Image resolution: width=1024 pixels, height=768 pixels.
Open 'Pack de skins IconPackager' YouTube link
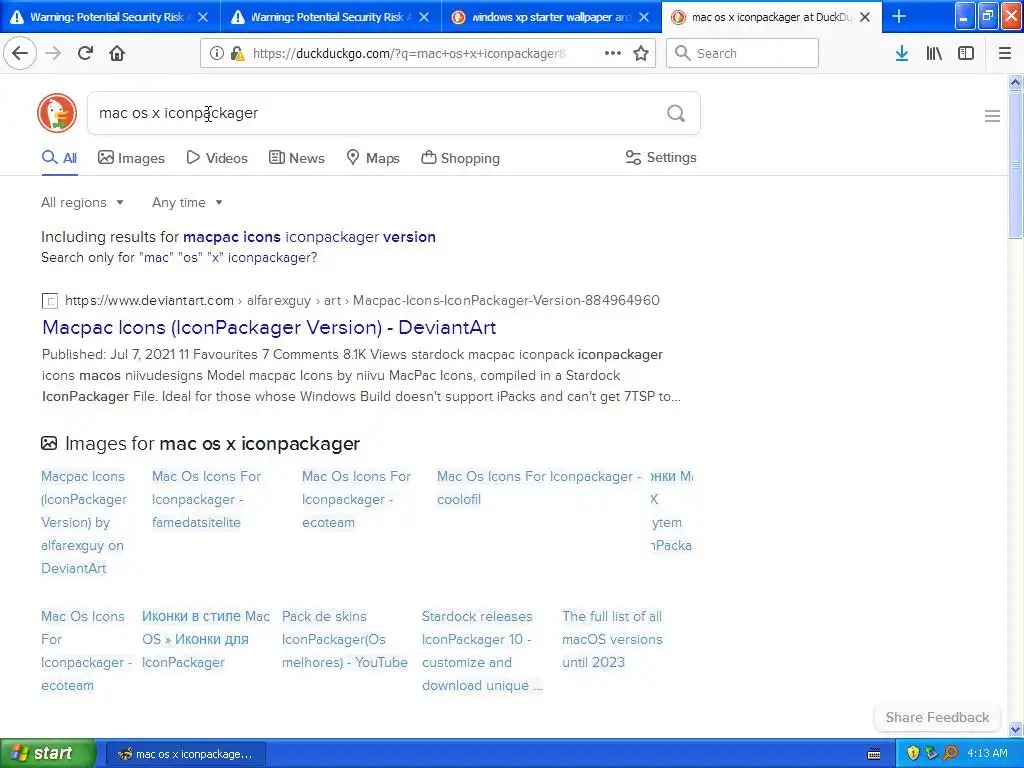345,639
